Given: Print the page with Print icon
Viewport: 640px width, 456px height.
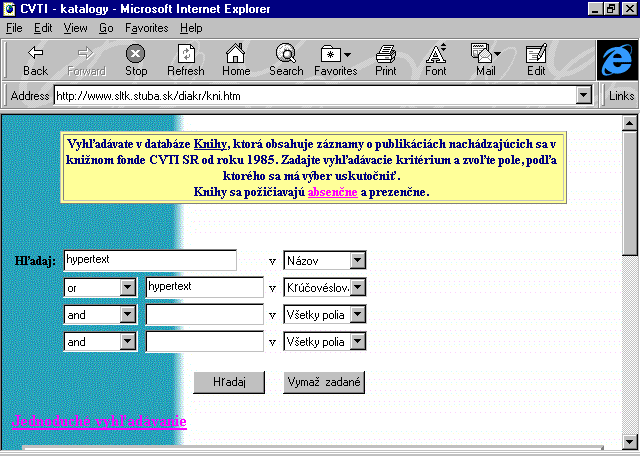Looking at the screenshot, I should (x=386, y=61).
